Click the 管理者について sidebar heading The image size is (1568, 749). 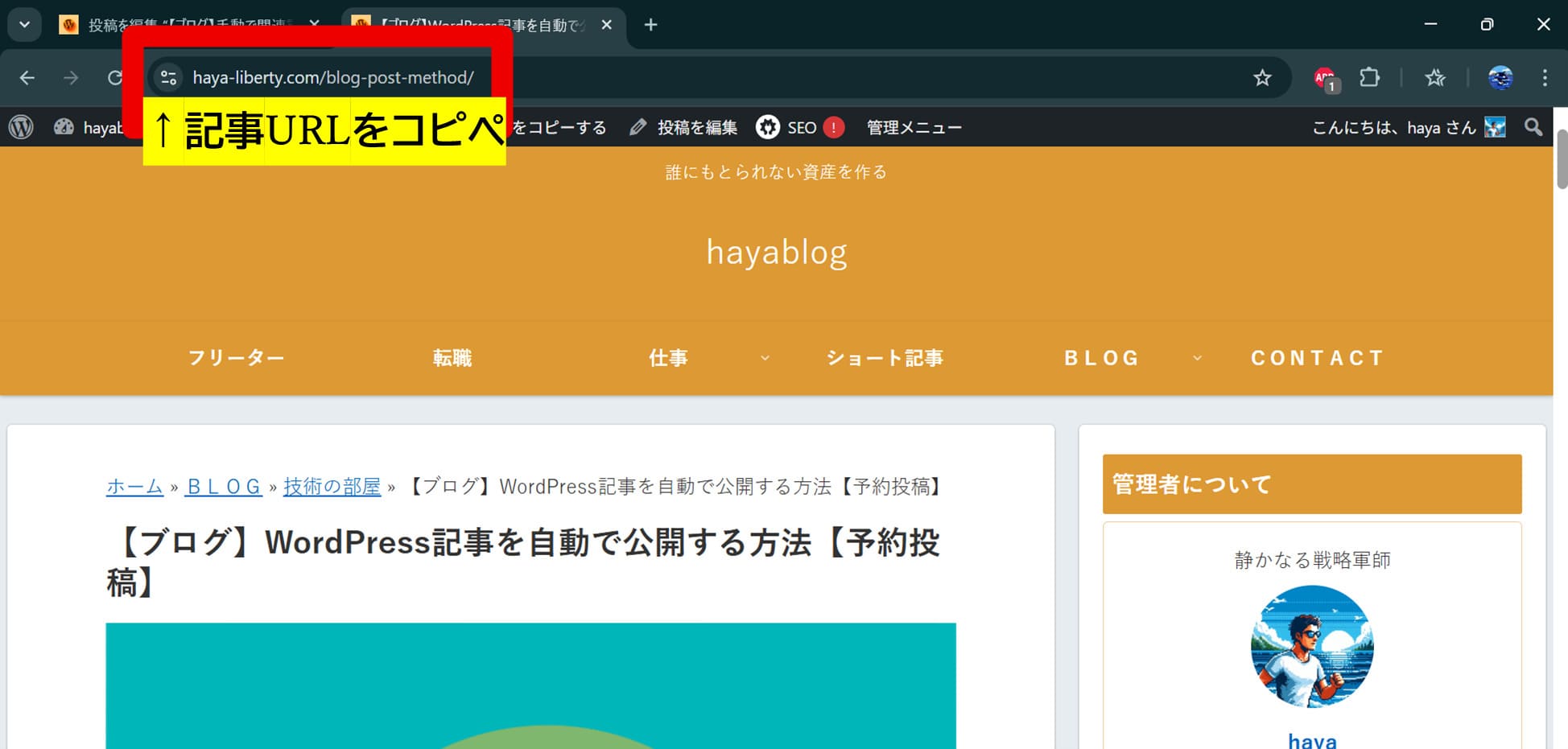(x=1312, y=484)
